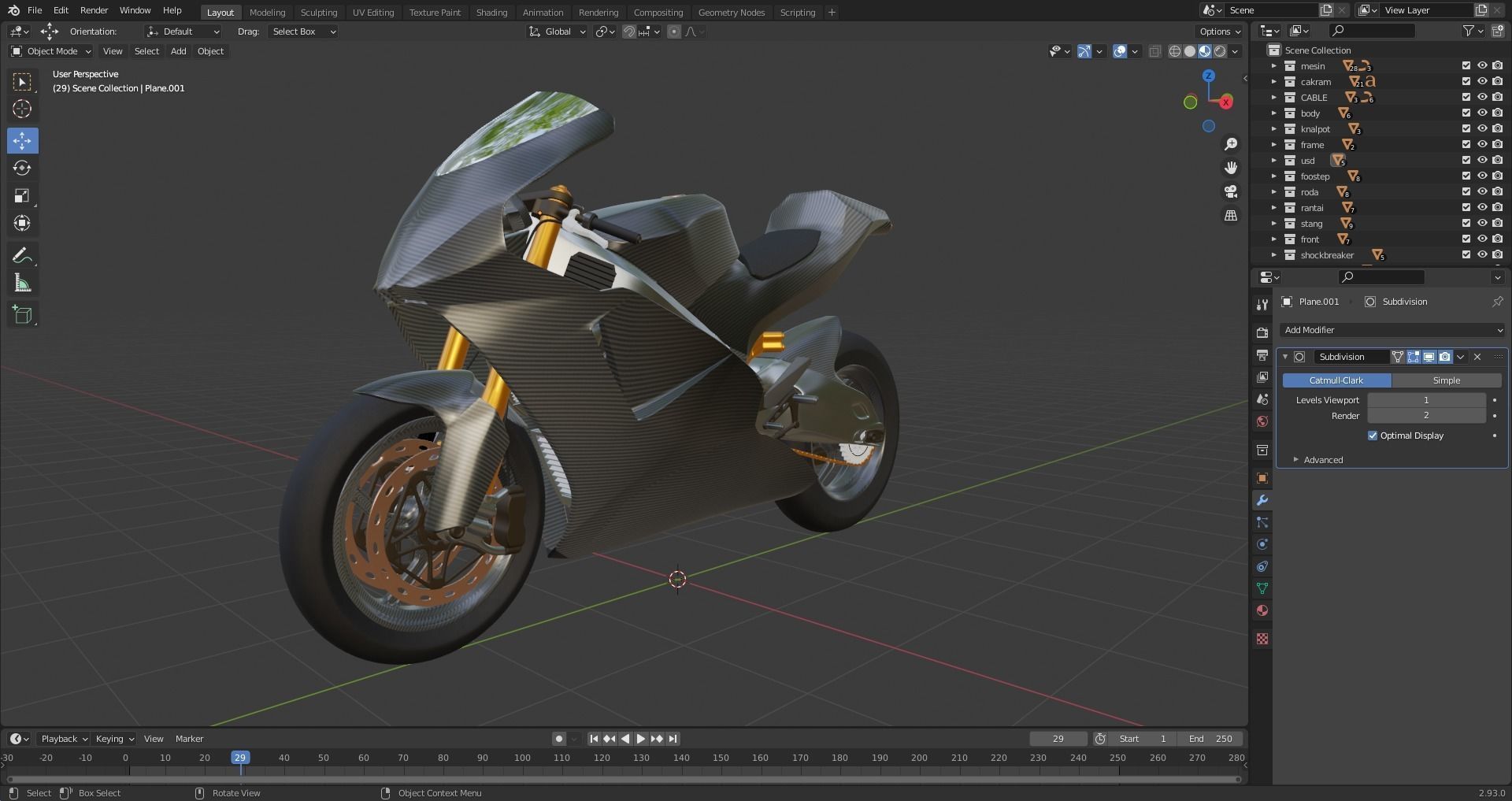This screenshot has width=1512, height=801.
Task: Activate the Rotate tool
Action: (22, 169)
